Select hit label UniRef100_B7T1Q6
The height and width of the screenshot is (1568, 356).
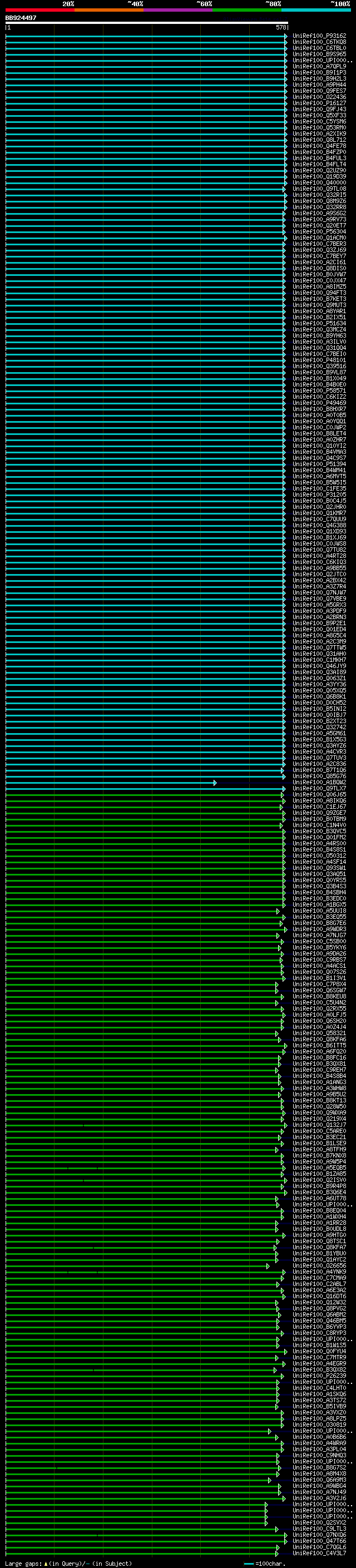(319, 770)
